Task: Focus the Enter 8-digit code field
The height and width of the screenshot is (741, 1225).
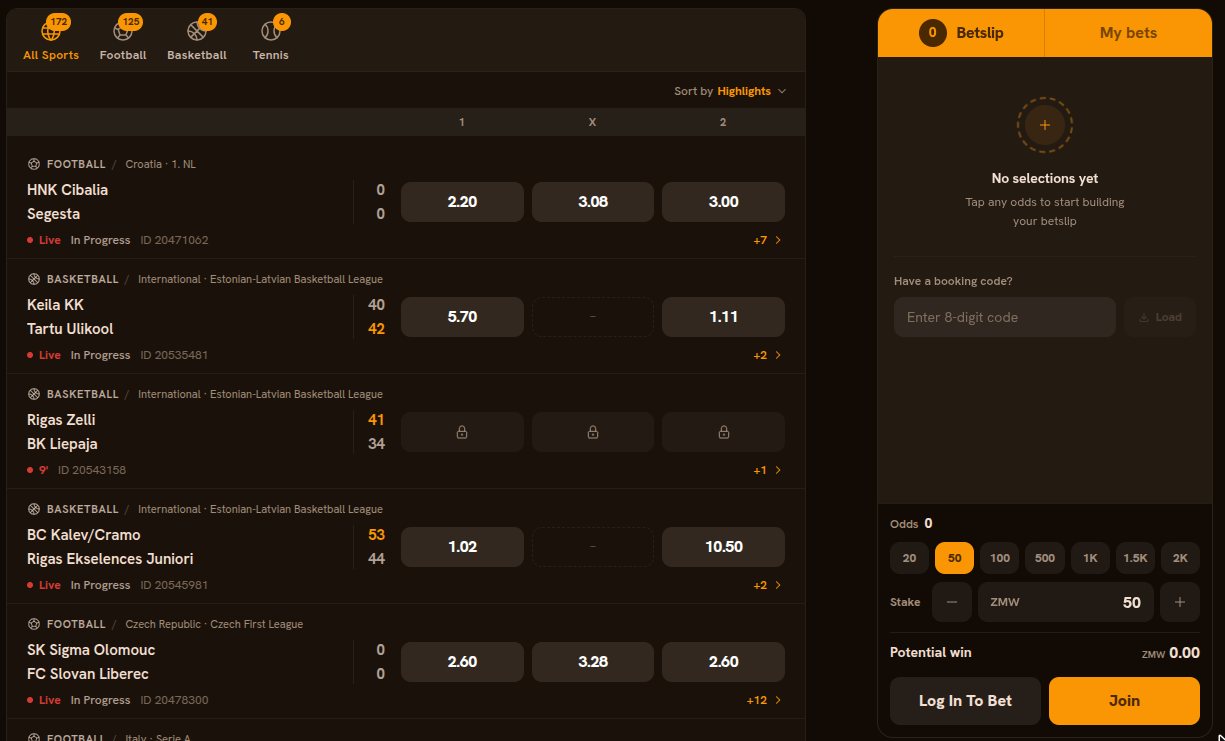Action: (x=1005, y=317)
